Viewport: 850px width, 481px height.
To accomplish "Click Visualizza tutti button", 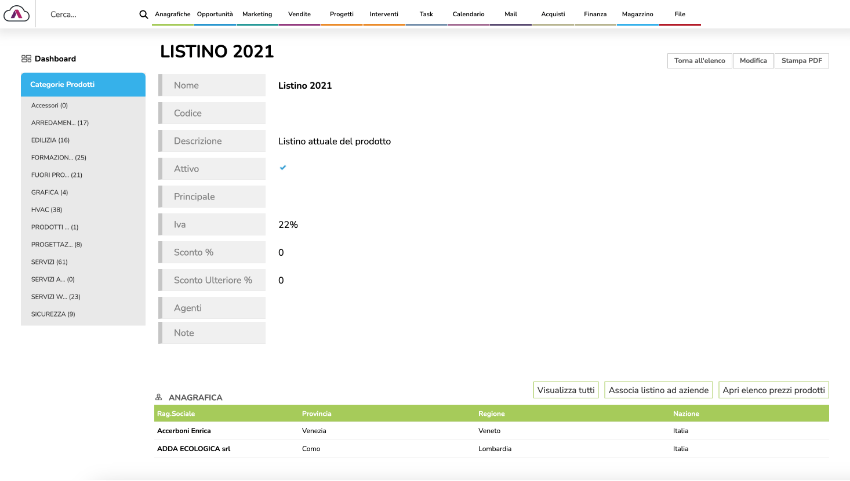I will 566,390.
